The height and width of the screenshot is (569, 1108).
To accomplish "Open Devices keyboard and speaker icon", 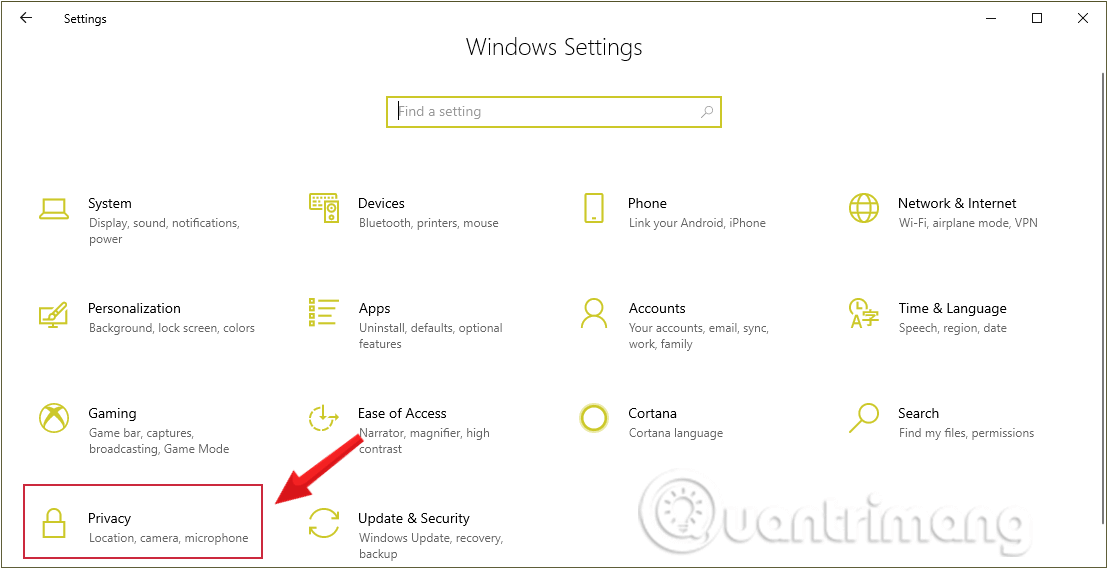I will point(324,208).
